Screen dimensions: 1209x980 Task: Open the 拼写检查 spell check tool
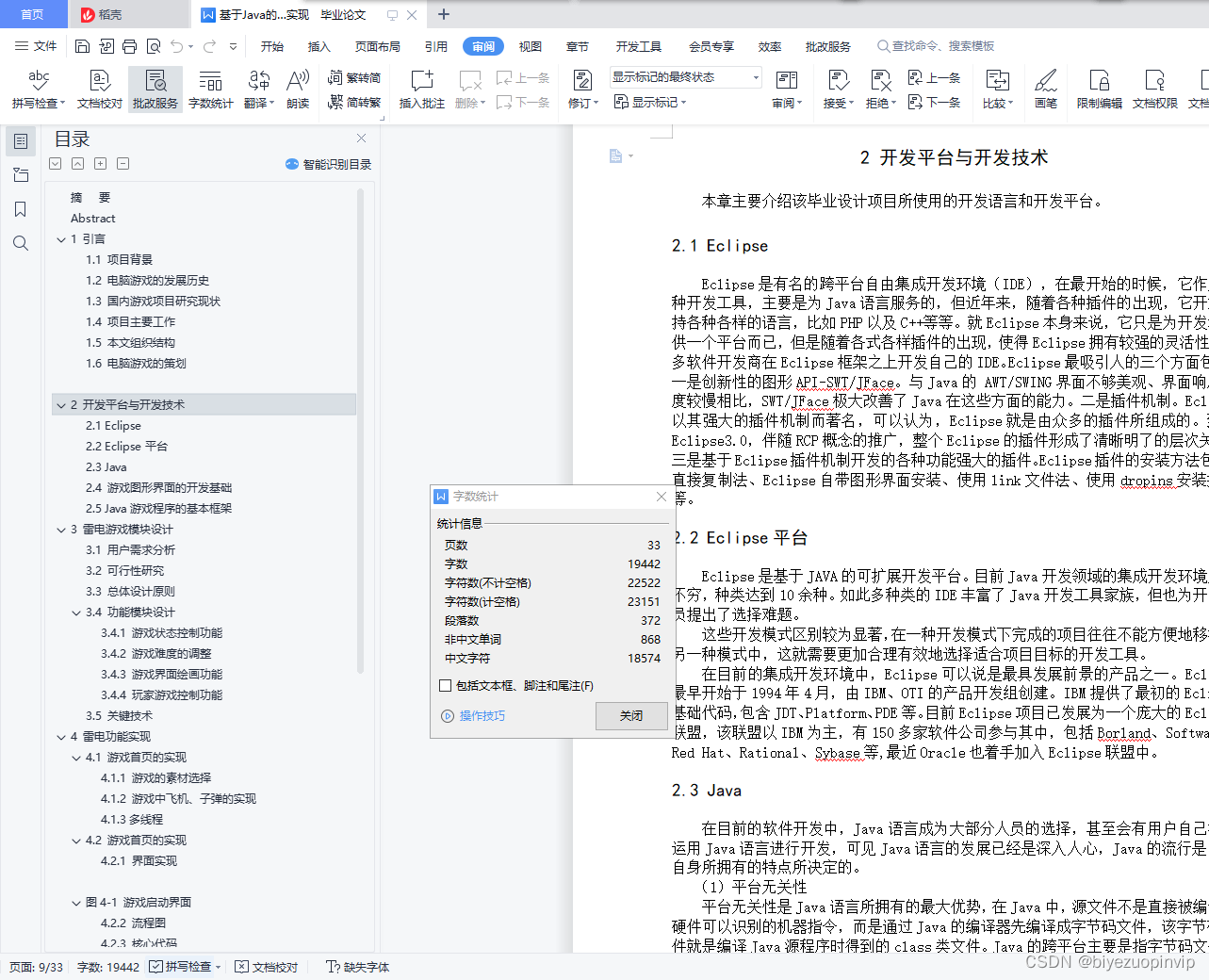39,90
